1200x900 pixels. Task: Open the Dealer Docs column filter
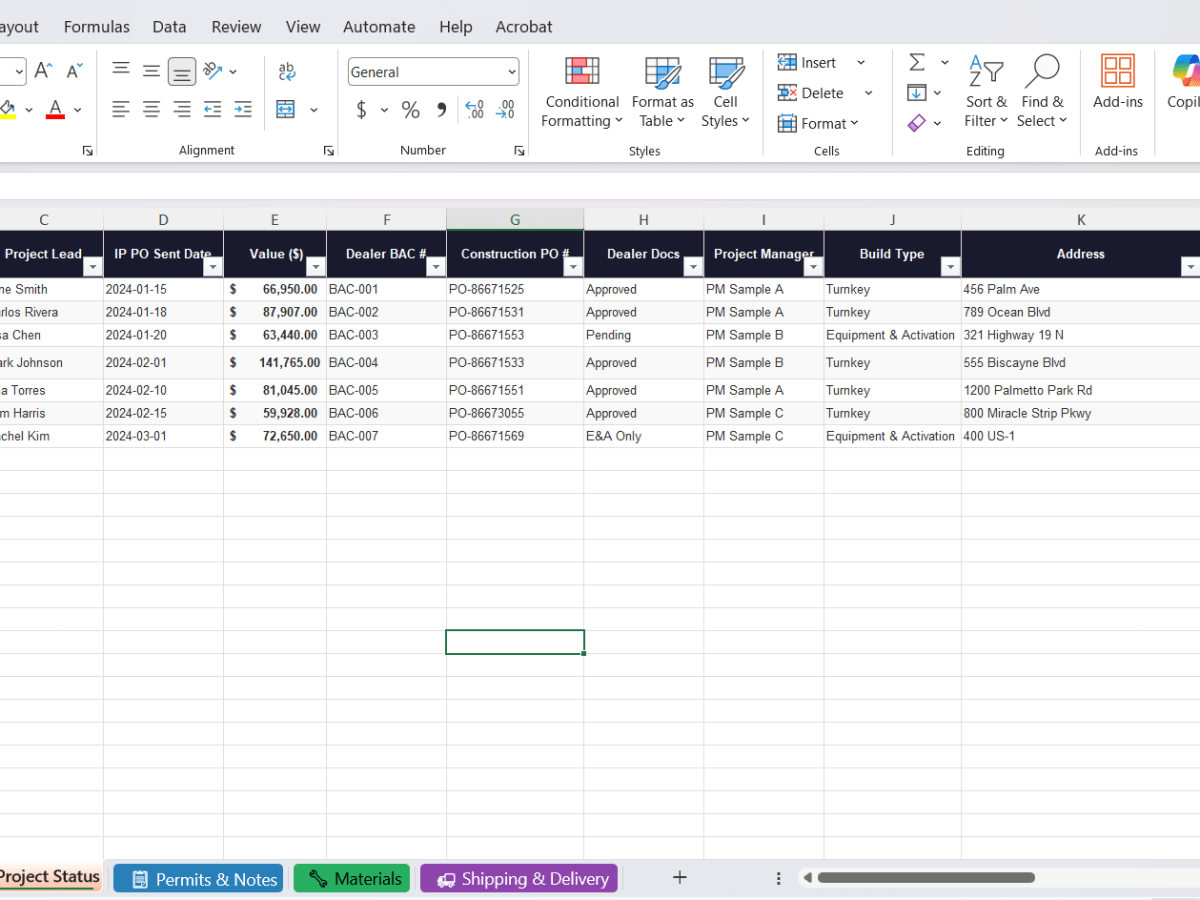tap(692, 267)
